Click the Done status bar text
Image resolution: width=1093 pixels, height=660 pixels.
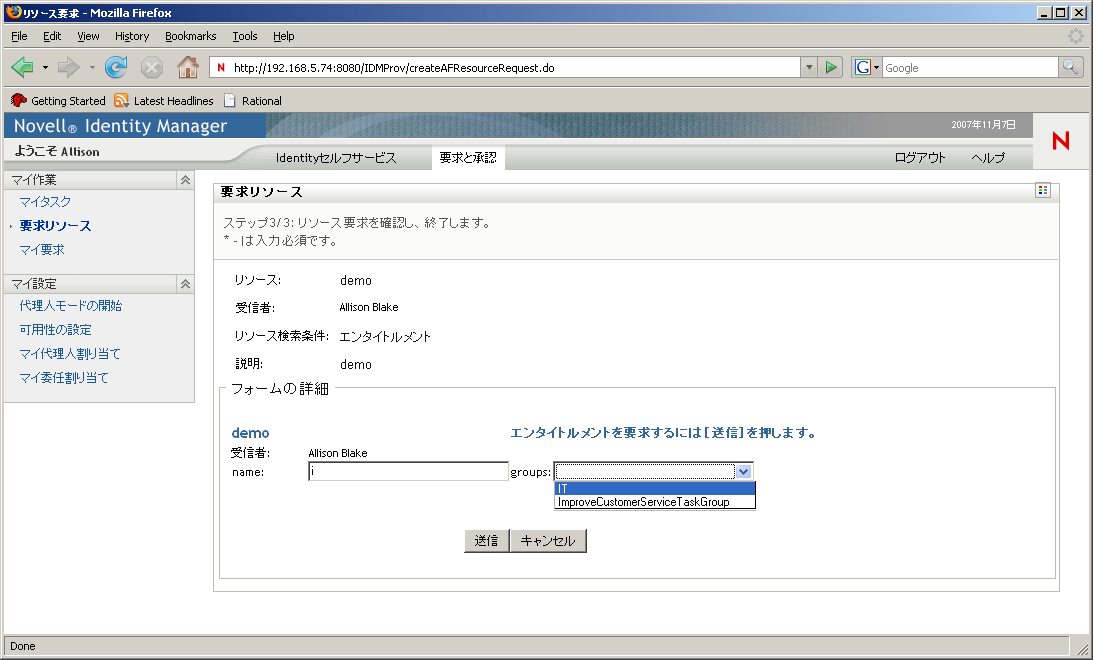point(23,646)
